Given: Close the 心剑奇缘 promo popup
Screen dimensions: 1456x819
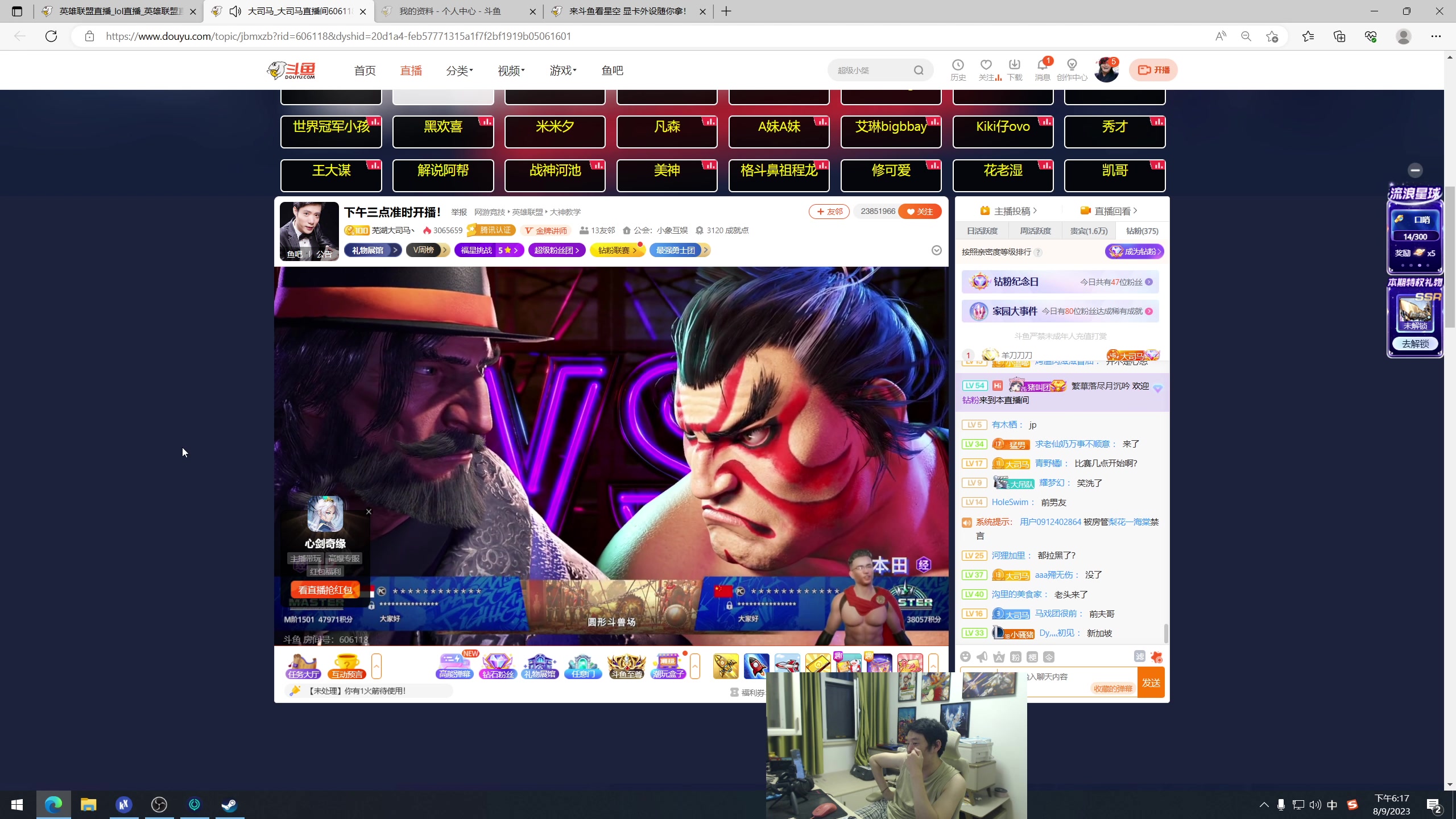Looking at the screenshot, I should click(x=369, y=511).
